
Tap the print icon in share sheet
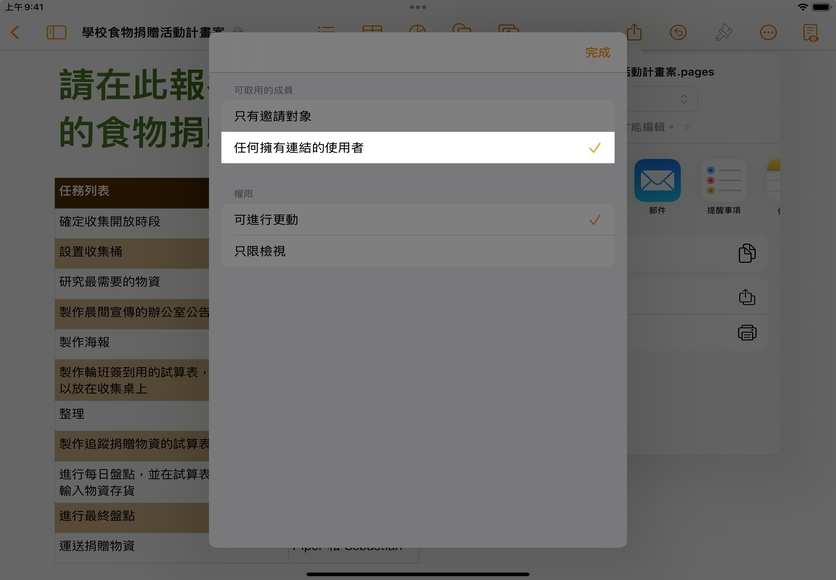click(x=746, y=333)
